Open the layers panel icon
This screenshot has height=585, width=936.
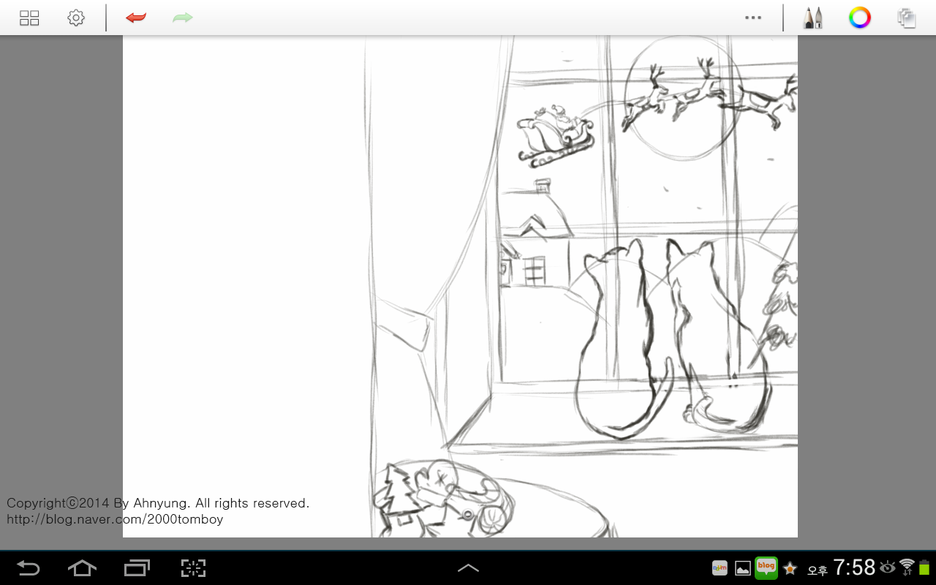coord(907,18)
